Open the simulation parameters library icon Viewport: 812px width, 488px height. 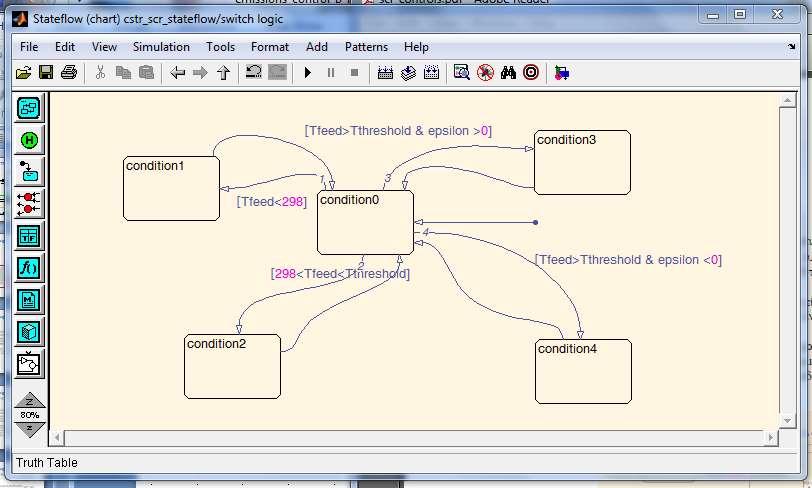[x=385, y=73]
